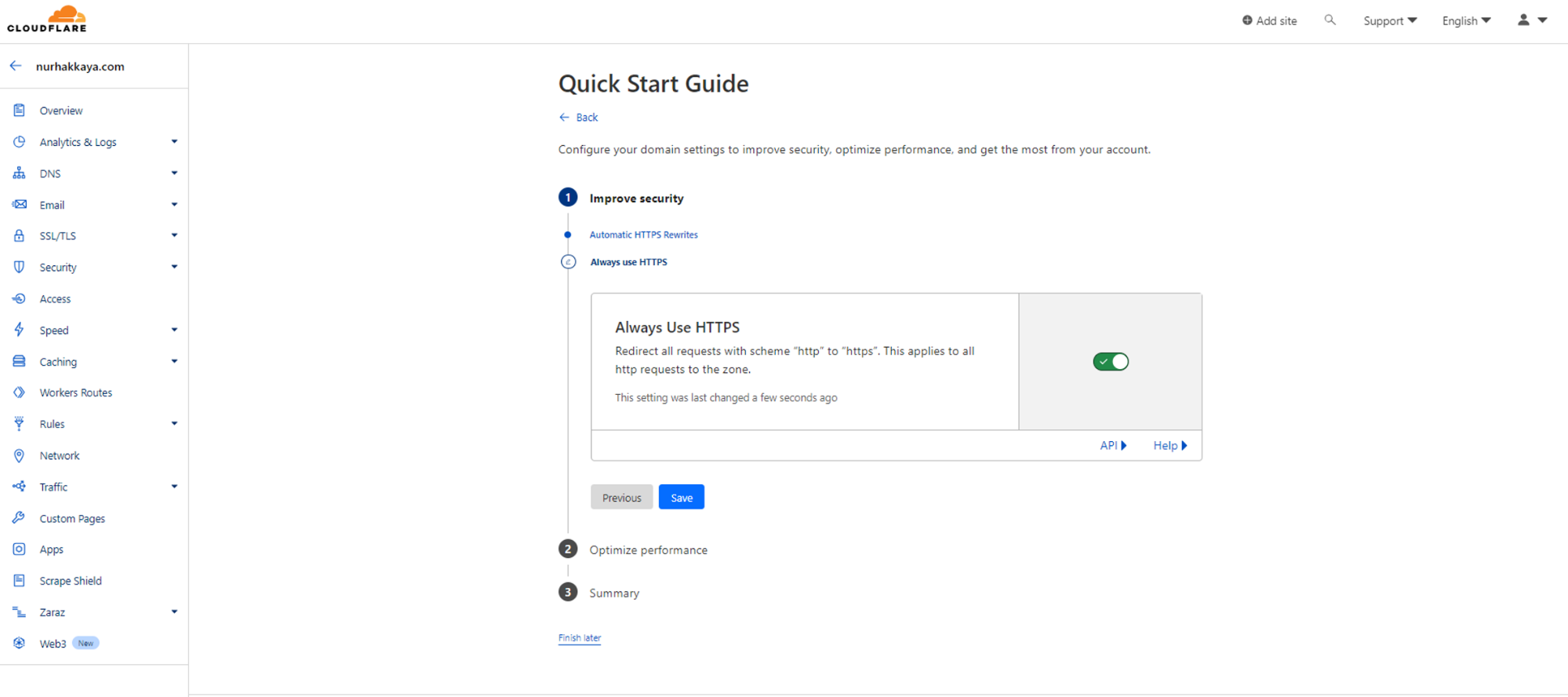The height and width of the screenshot is (697, 1568).
Task: Expand the Zaraz submenu arrow
Action: point(174,611)
